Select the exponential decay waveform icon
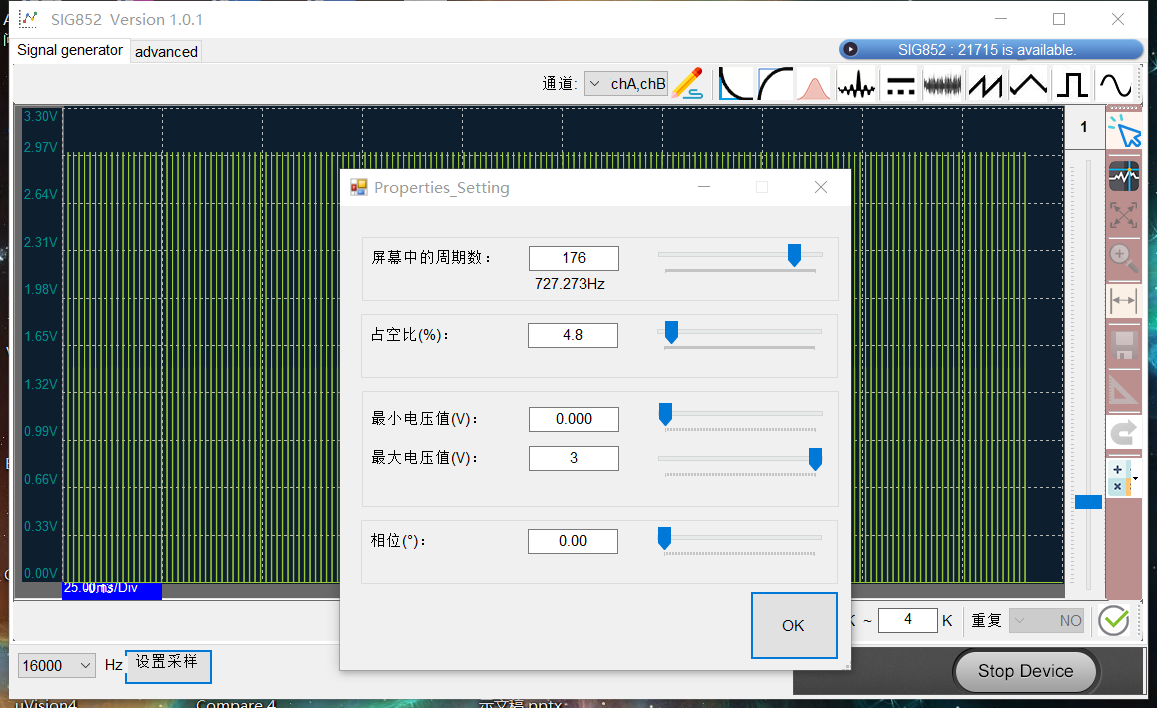Viewport: 1157px width, 708px height. pos(735,83)
